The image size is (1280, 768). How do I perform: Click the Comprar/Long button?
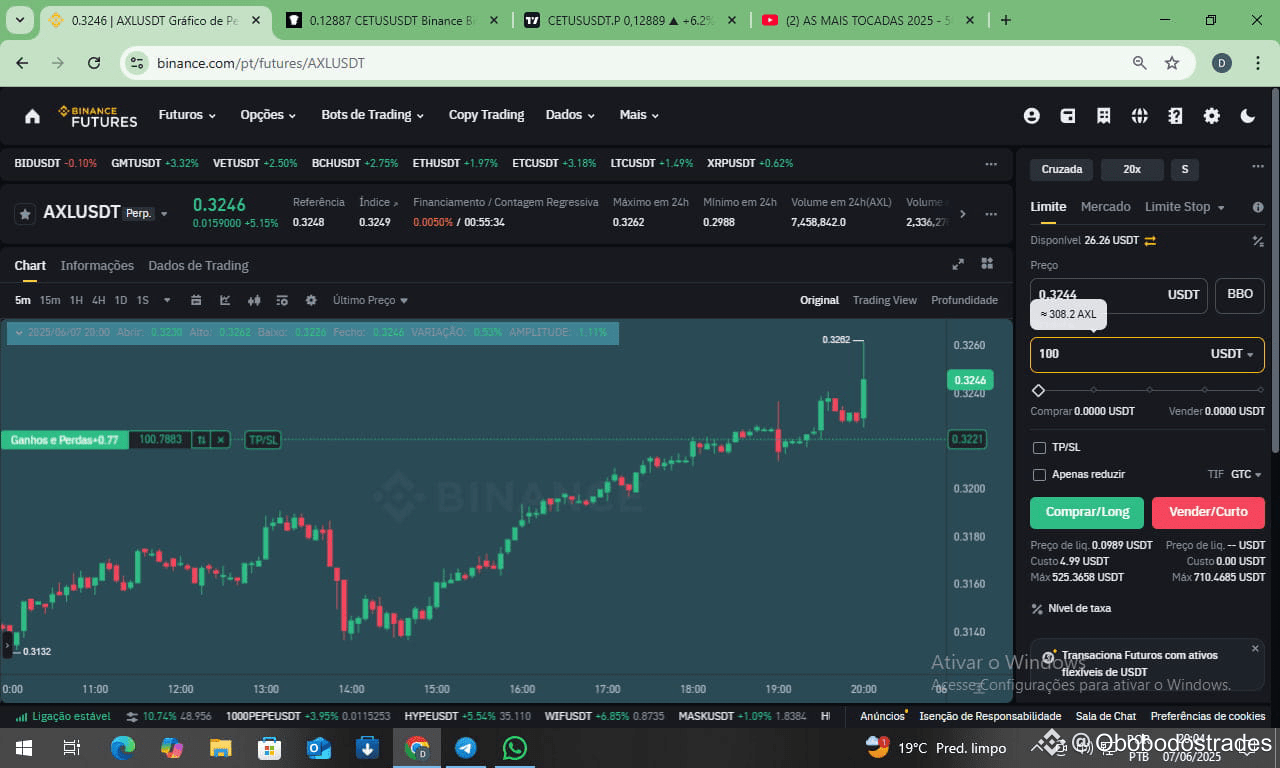(x=1087, y=512)
